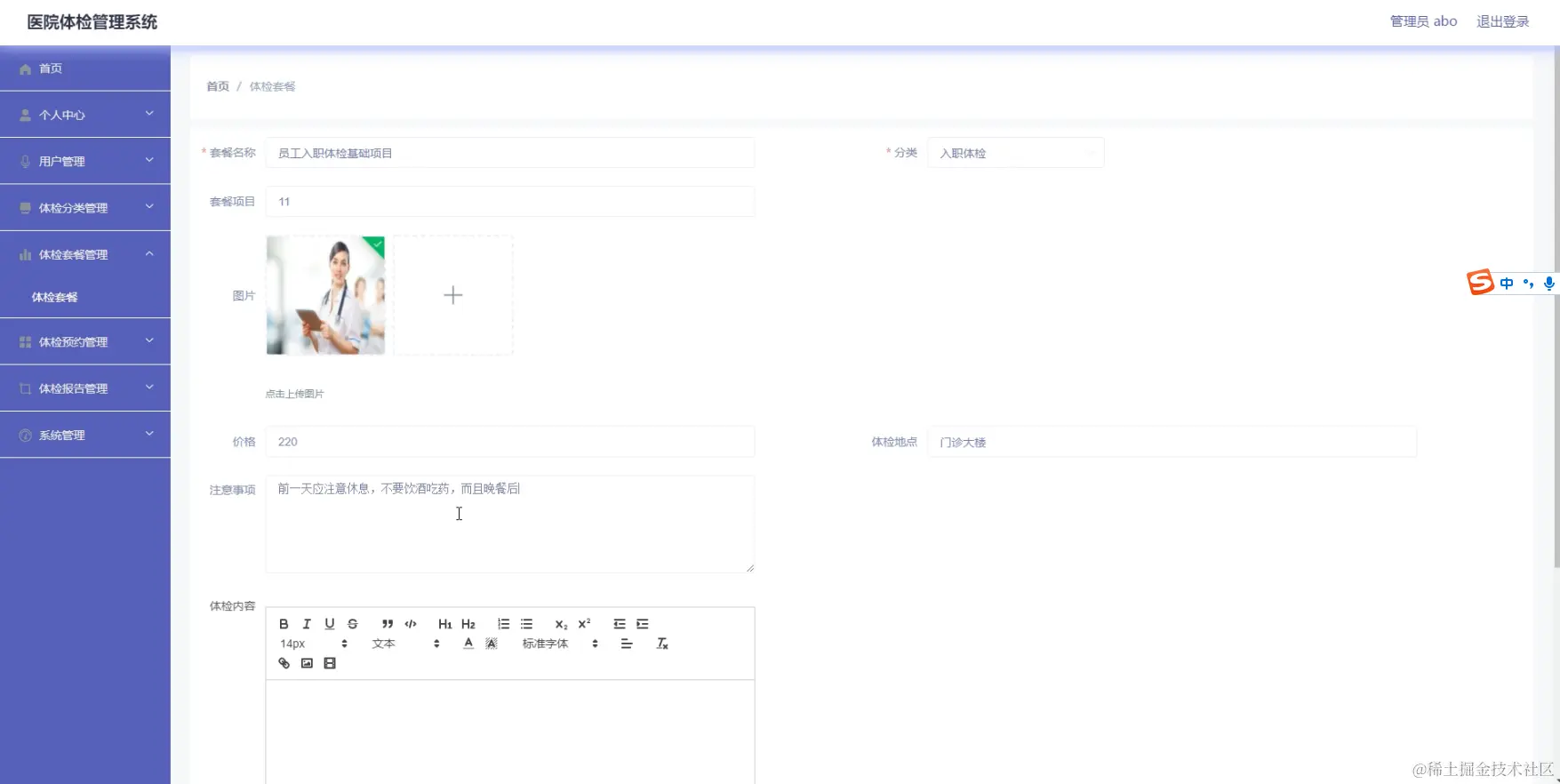
Task: Clear text formatting in editor
Action: point(662,644)
